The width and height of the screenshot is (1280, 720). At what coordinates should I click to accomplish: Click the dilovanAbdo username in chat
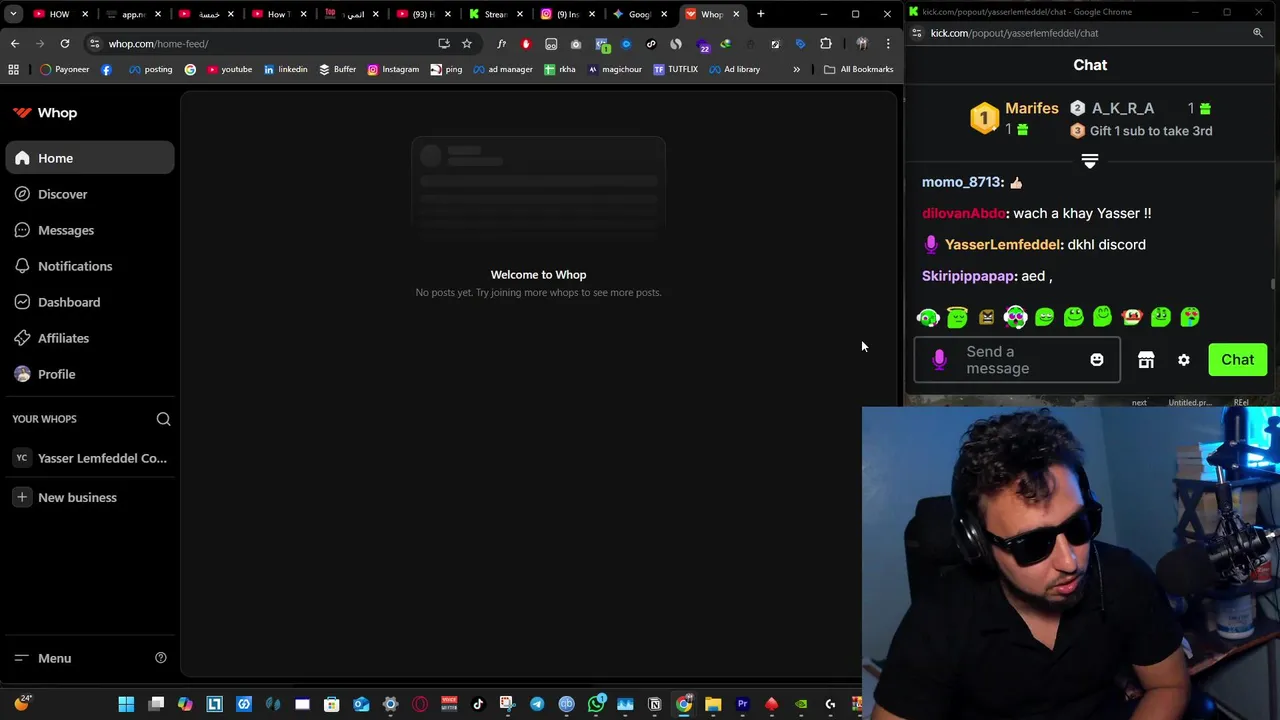(964, 213)
